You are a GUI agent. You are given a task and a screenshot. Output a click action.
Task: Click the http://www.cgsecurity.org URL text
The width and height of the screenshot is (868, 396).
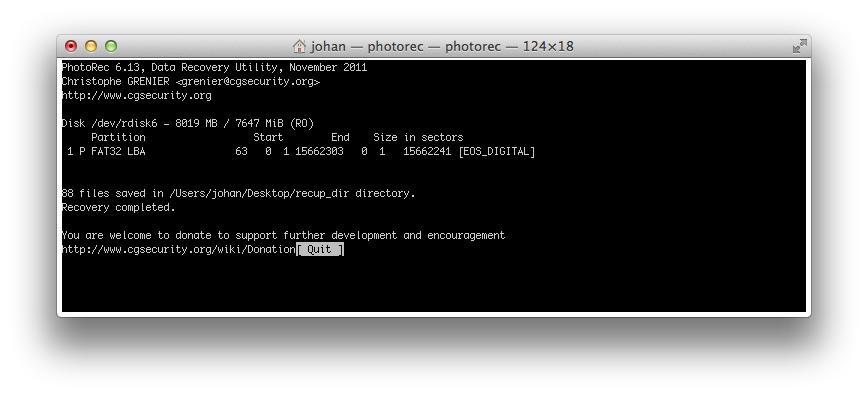click(x=137, y=96)
